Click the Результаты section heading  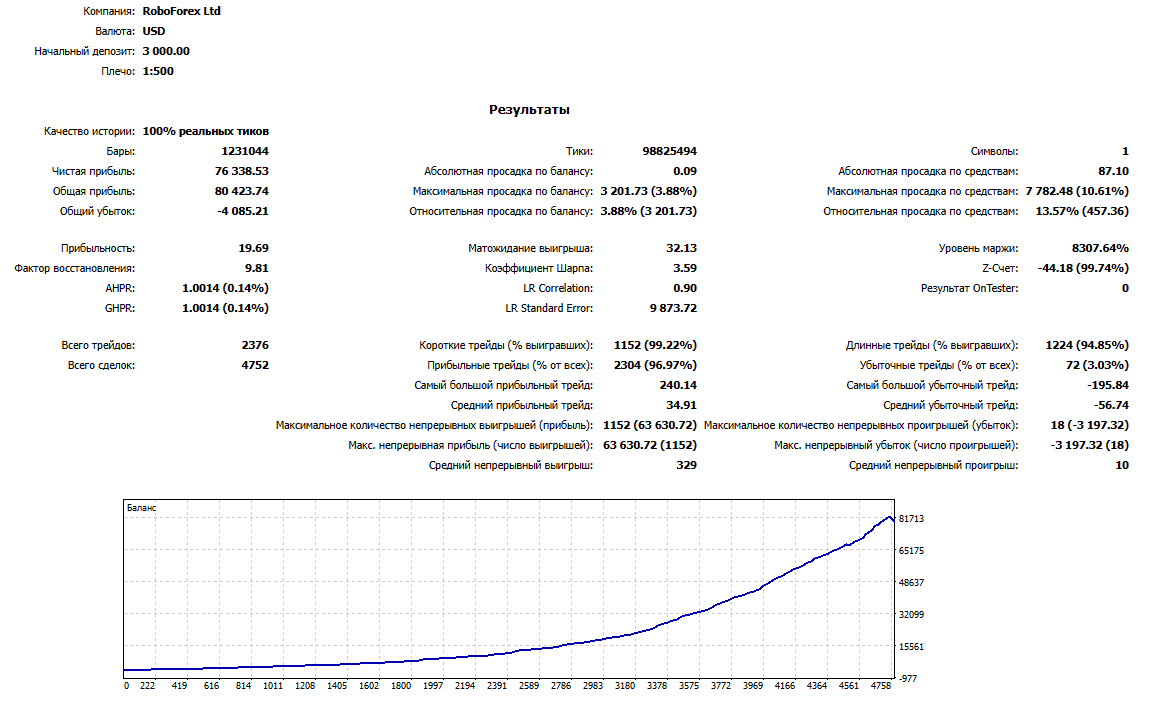529,109
